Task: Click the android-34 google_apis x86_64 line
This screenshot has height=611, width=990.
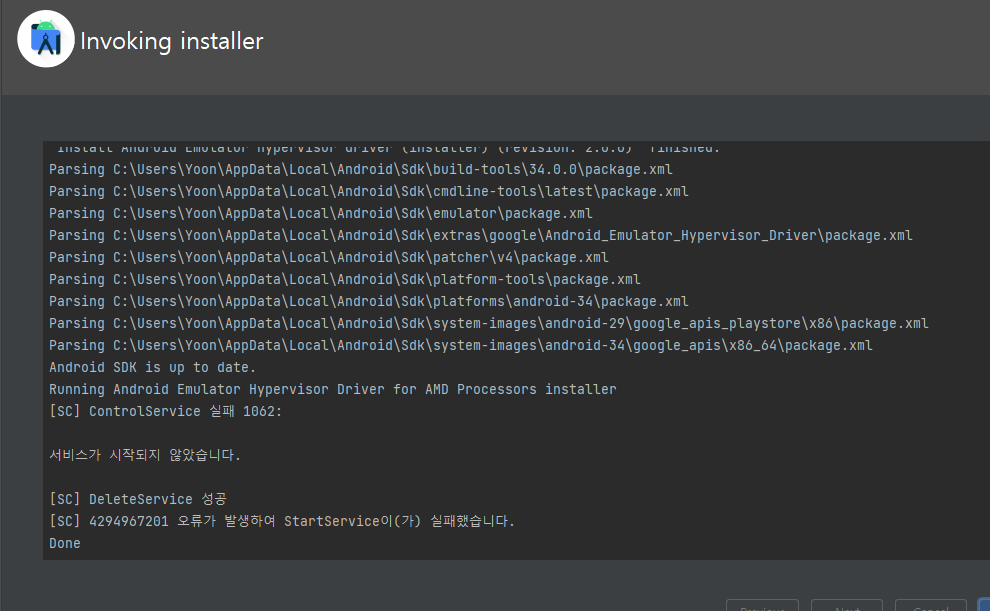Action: click(461, 345)
